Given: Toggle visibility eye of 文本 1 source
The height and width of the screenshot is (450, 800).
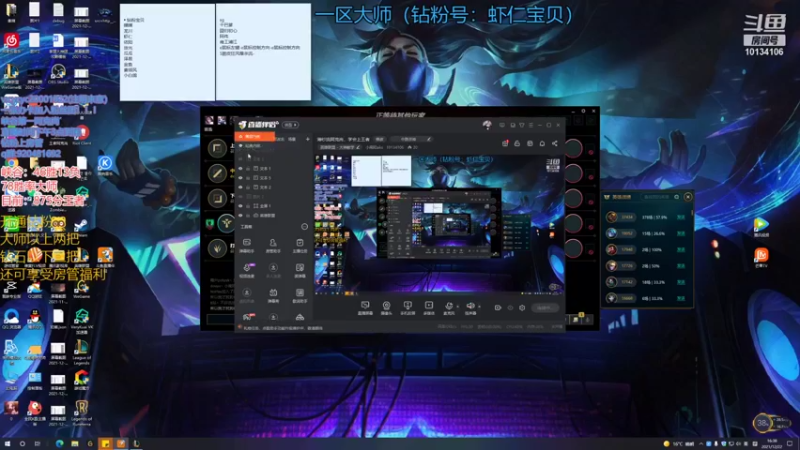Looking at the screenshot, I should pos(241,168).
